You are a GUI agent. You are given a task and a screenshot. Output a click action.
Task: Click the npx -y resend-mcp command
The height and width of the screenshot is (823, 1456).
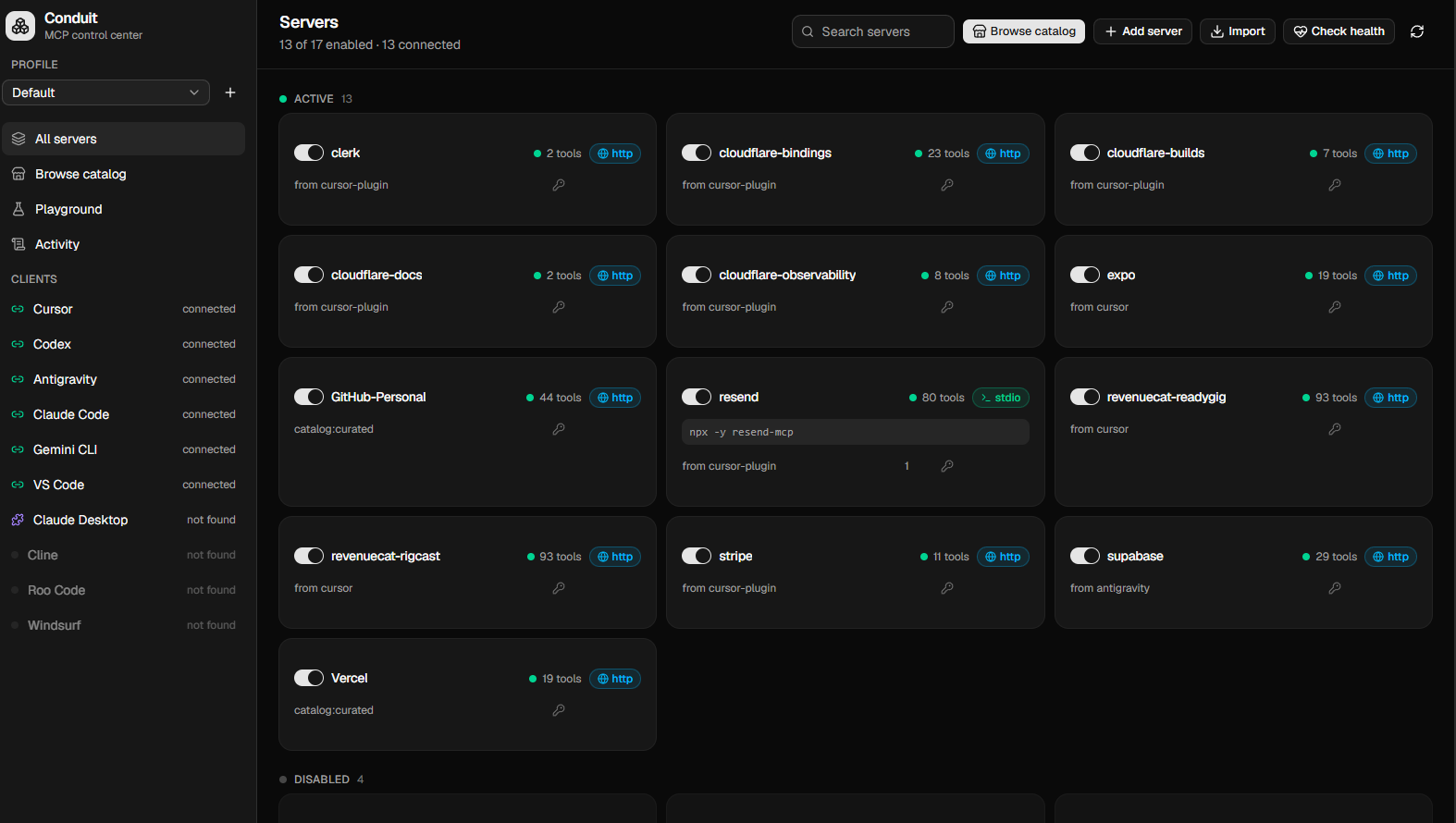(856, 432)
